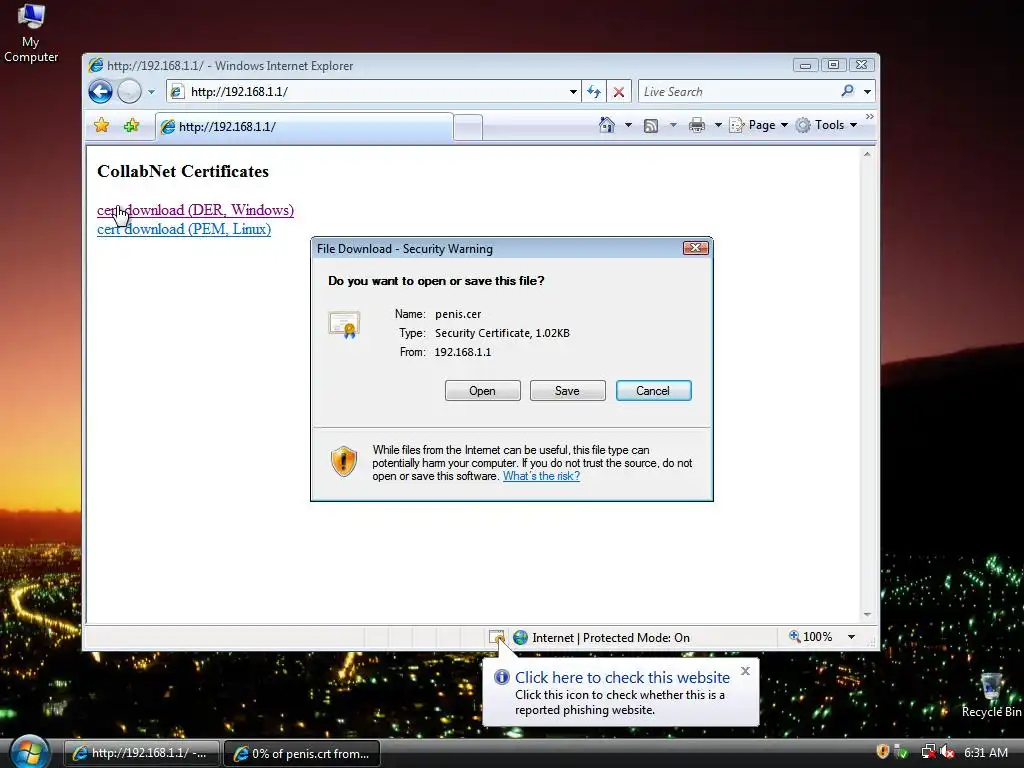1024x768 pixels.
Task: Expand the Home button dropdown arrow
Action: coord(628,125)
